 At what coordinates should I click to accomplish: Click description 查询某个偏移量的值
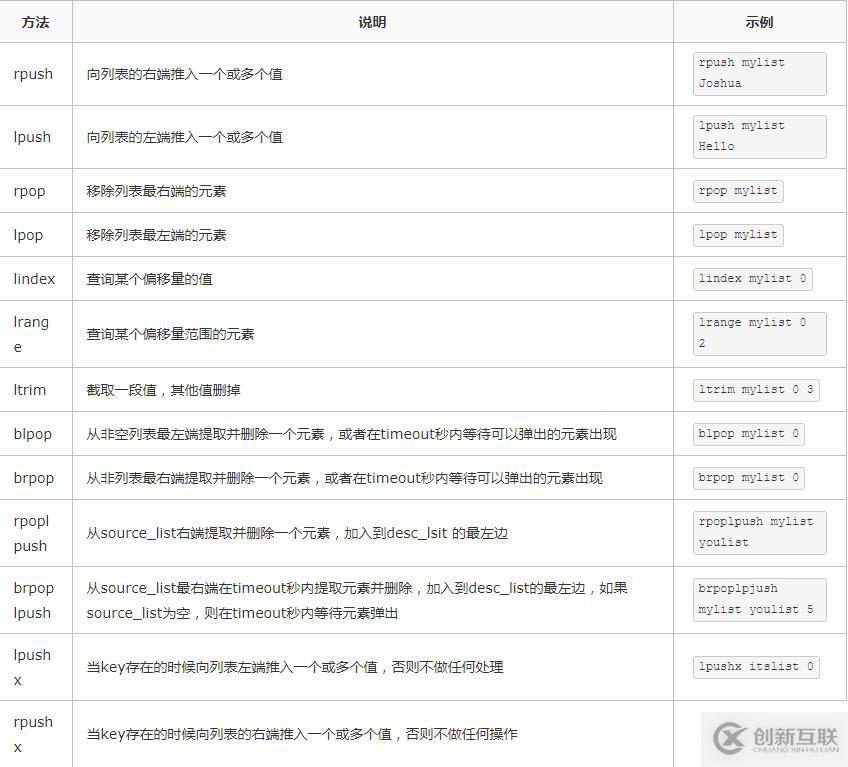[x=149, y=279]
